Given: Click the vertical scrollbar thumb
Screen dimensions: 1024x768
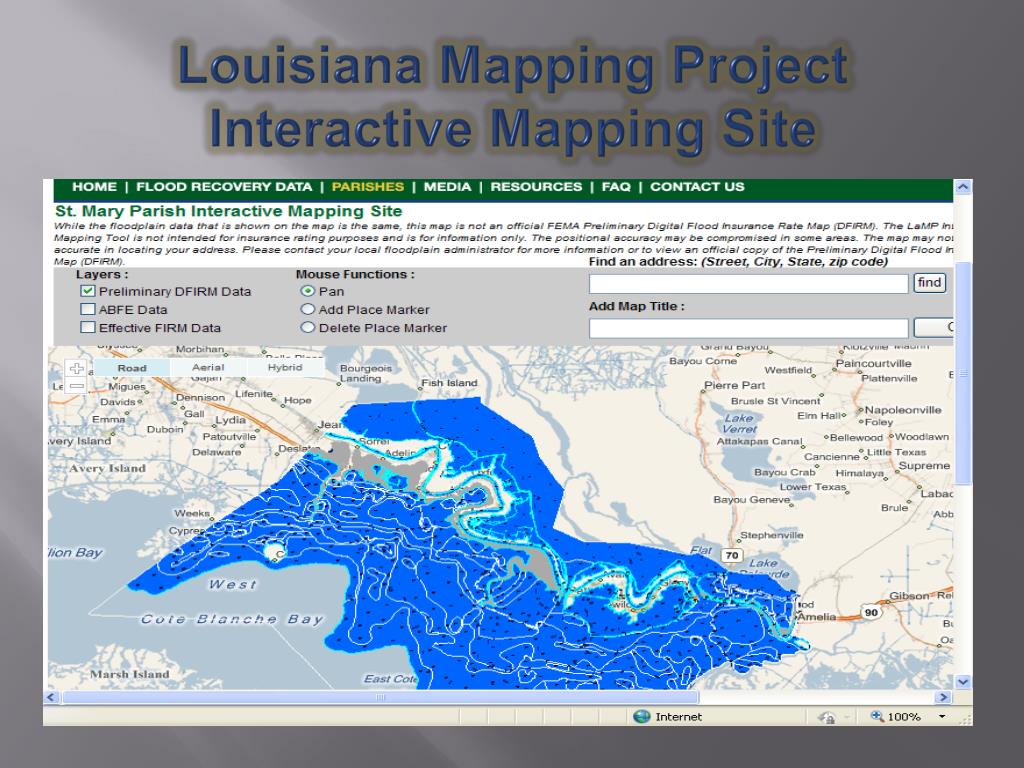Looking at the screenshot, I should tap(963, 372).
